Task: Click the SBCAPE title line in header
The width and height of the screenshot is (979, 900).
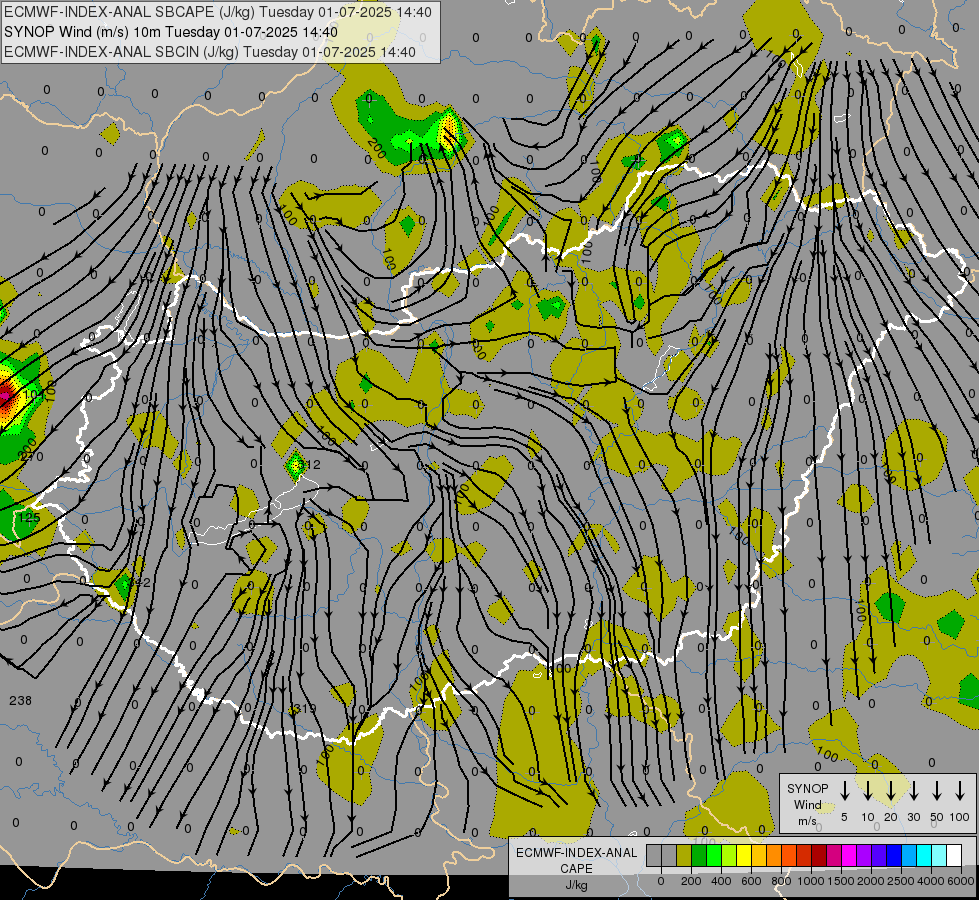Action: click(x=218, y=12)
